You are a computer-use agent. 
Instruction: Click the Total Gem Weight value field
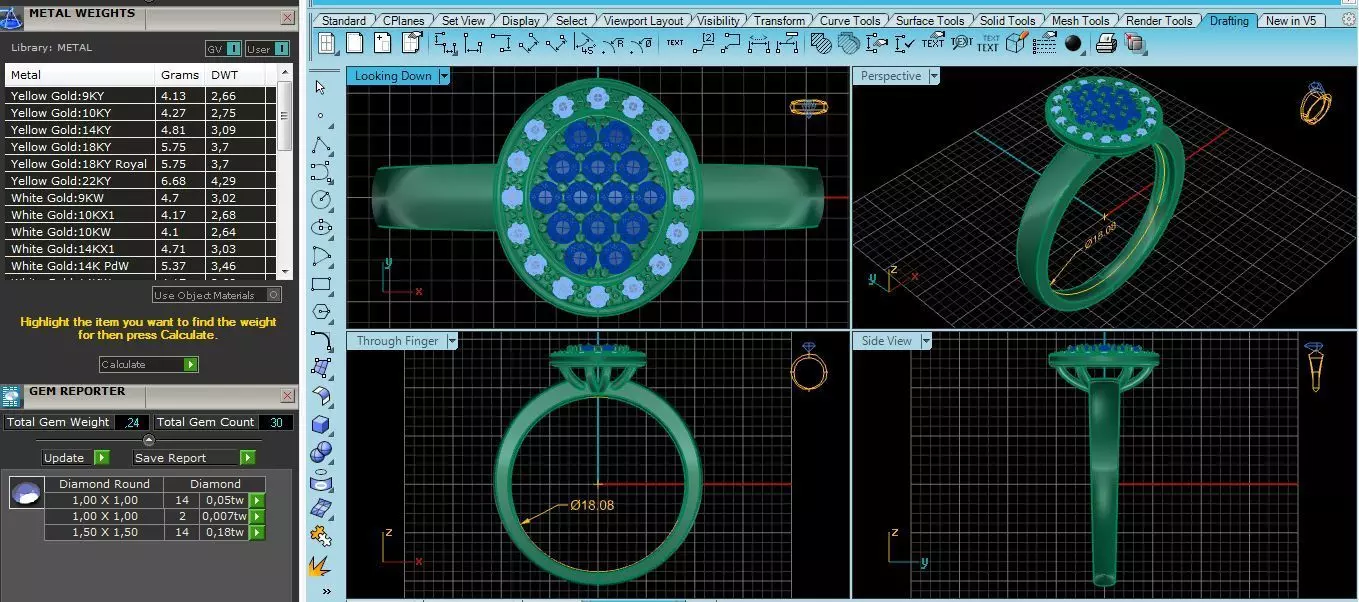[x=131, y=422]
